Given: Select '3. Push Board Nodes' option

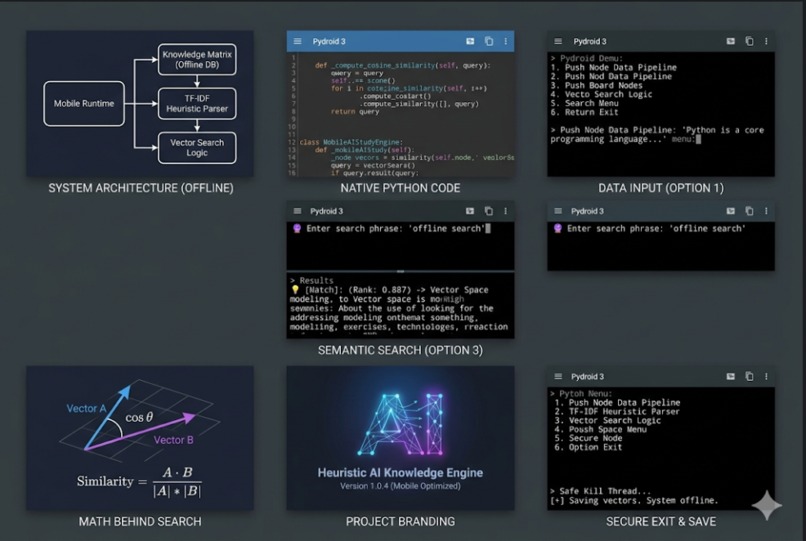Looking at the screenshot, I should coord(596,85).
